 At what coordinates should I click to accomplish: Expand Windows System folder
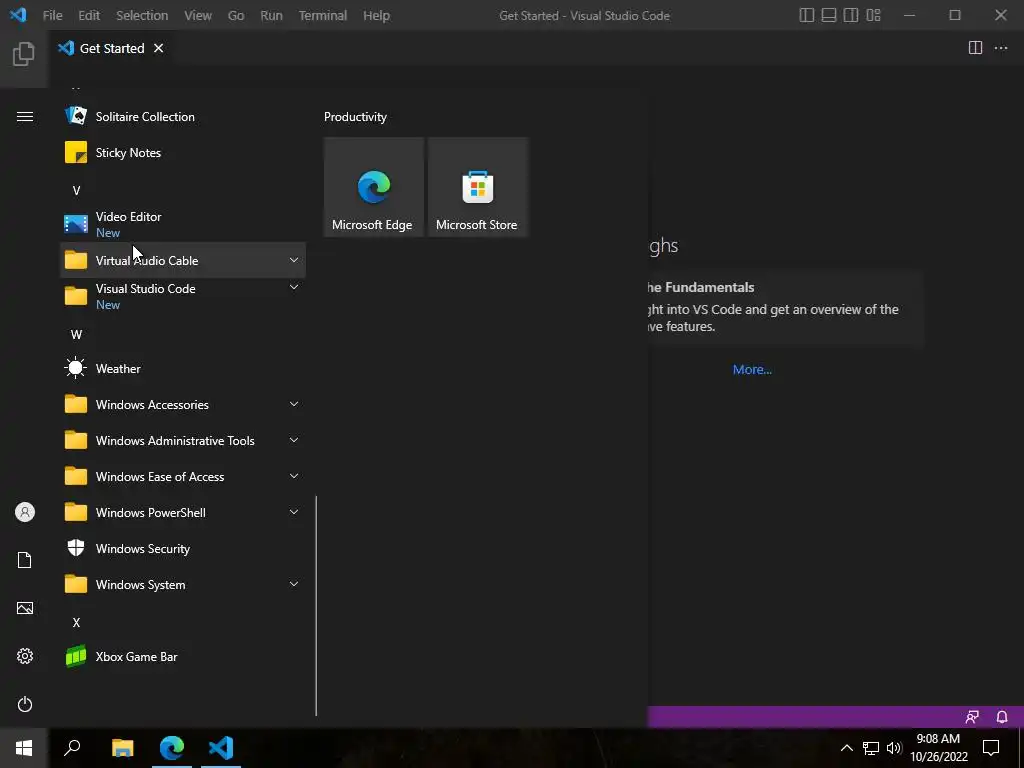pyautogui.click(x=183, y=584)
